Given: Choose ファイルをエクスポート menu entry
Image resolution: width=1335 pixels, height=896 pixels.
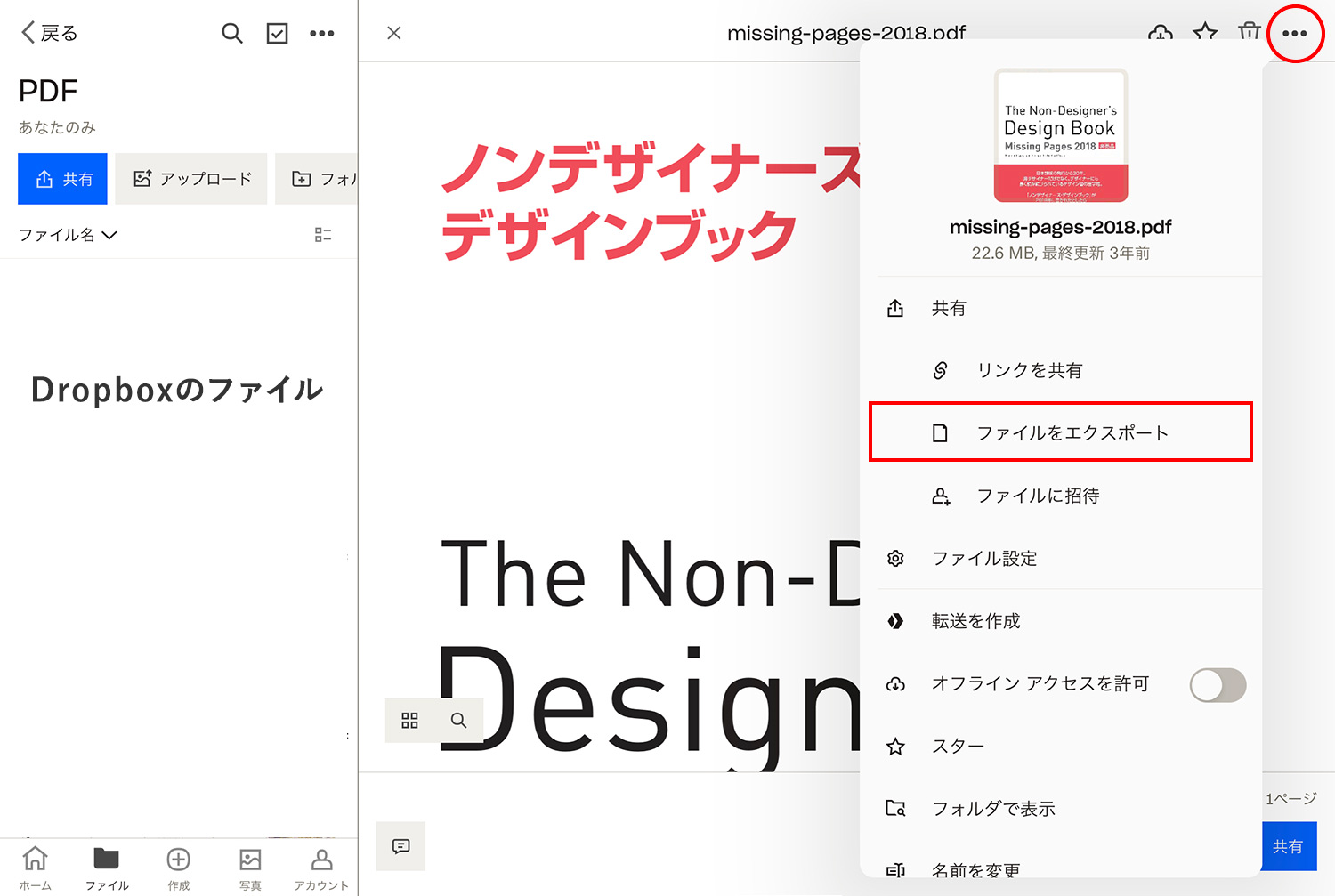Looking at the screenshot, I should tap(1061, 432).
